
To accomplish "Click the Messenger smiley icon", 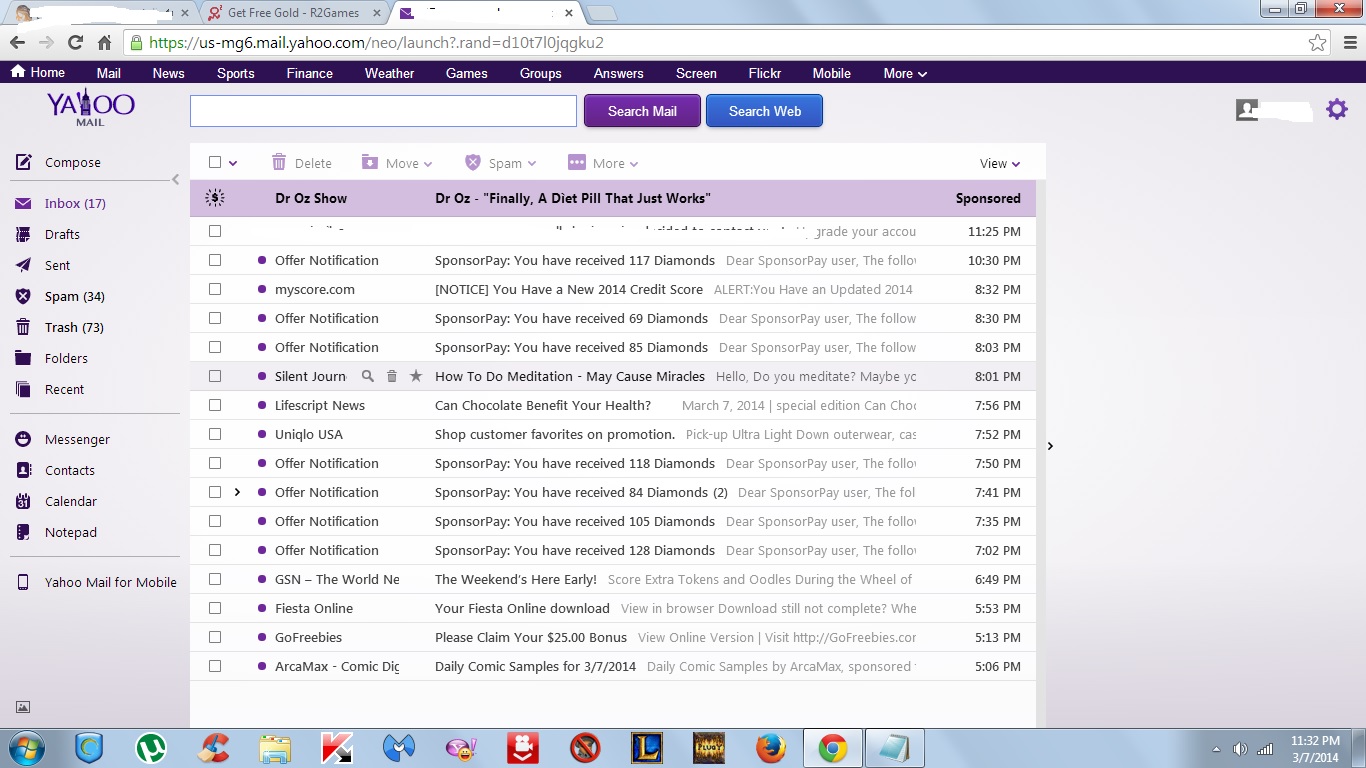I will tap(24, 439).
